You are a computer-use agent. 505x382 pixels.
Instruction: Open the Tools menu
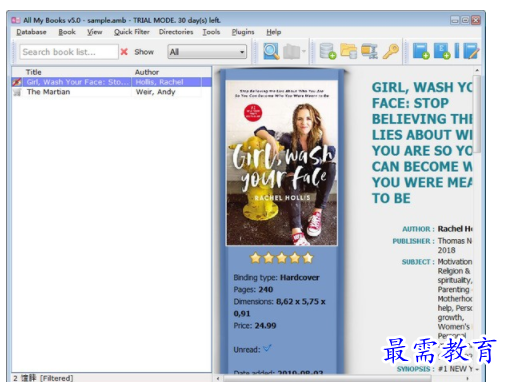[211, 32]
